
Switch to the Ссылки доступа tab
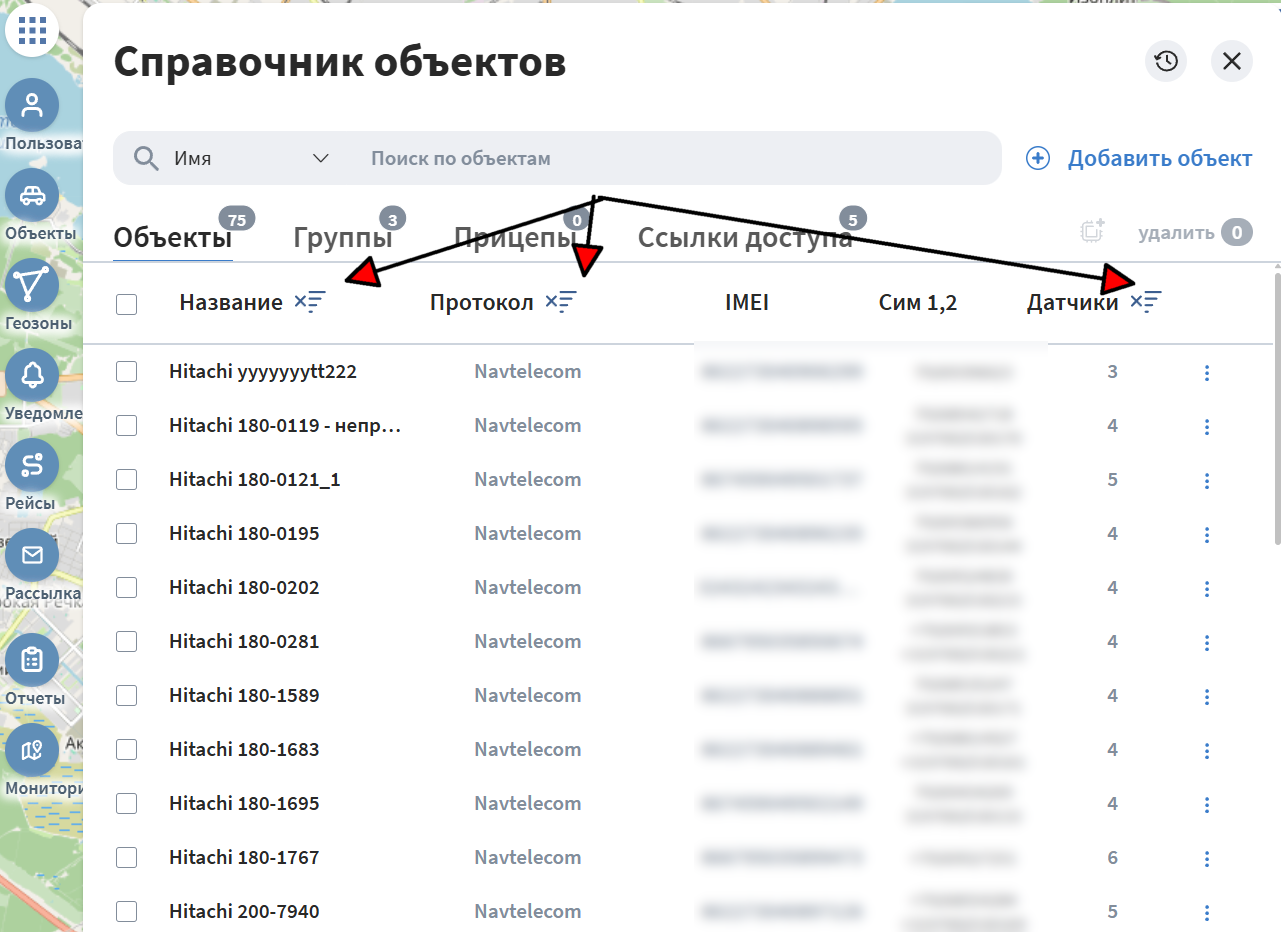point(744,238)
